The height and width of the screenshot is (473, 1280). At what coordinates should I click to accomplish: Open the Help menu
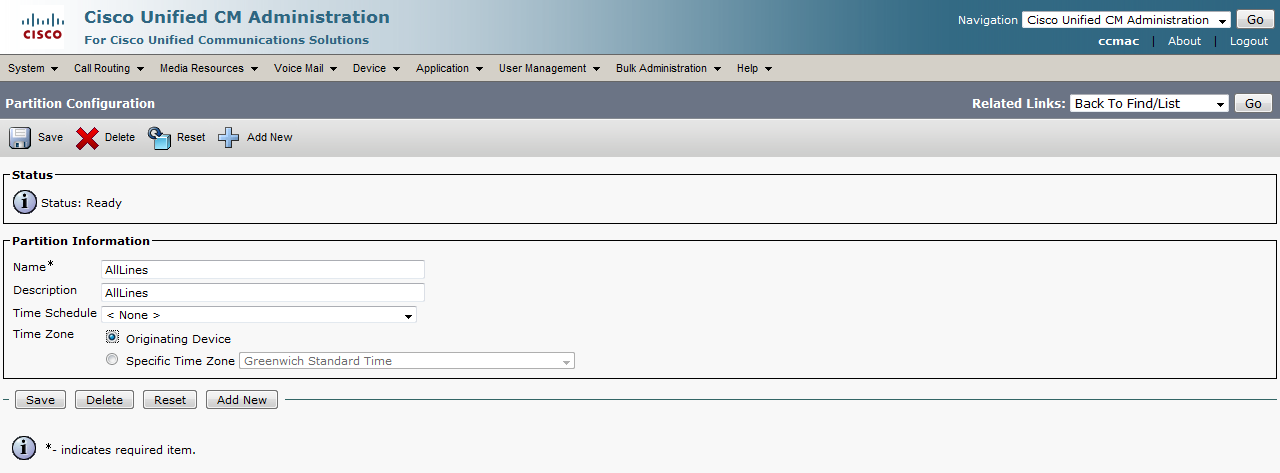pyautogui.click(x=754, y=68)
